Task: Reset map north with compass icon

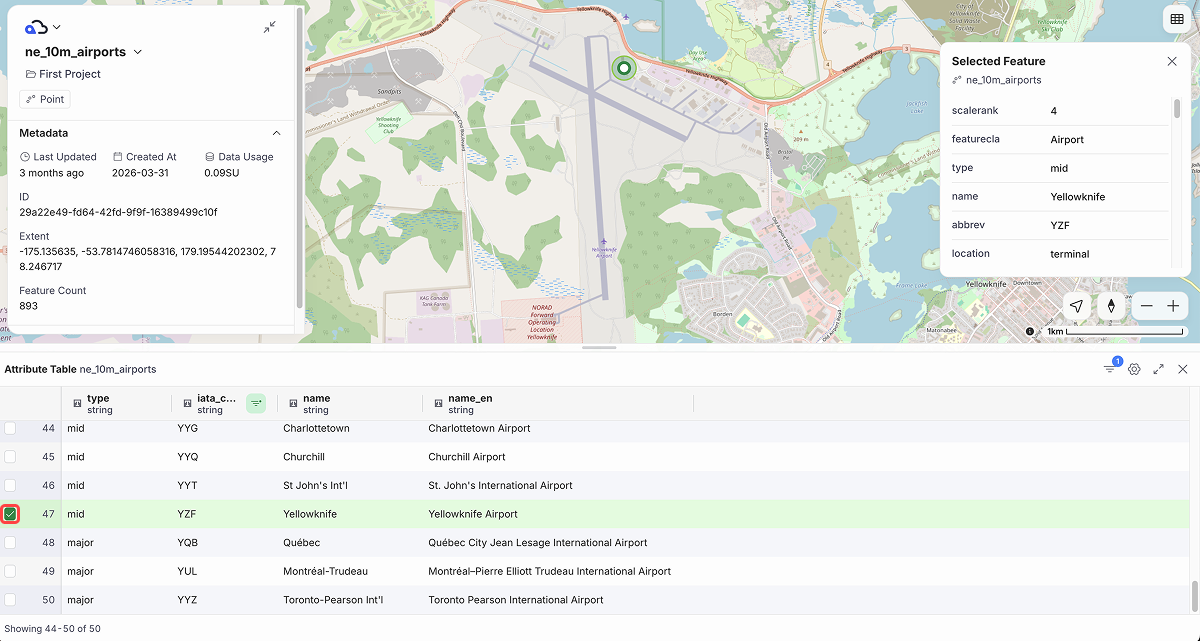Action: [1112, 306]
